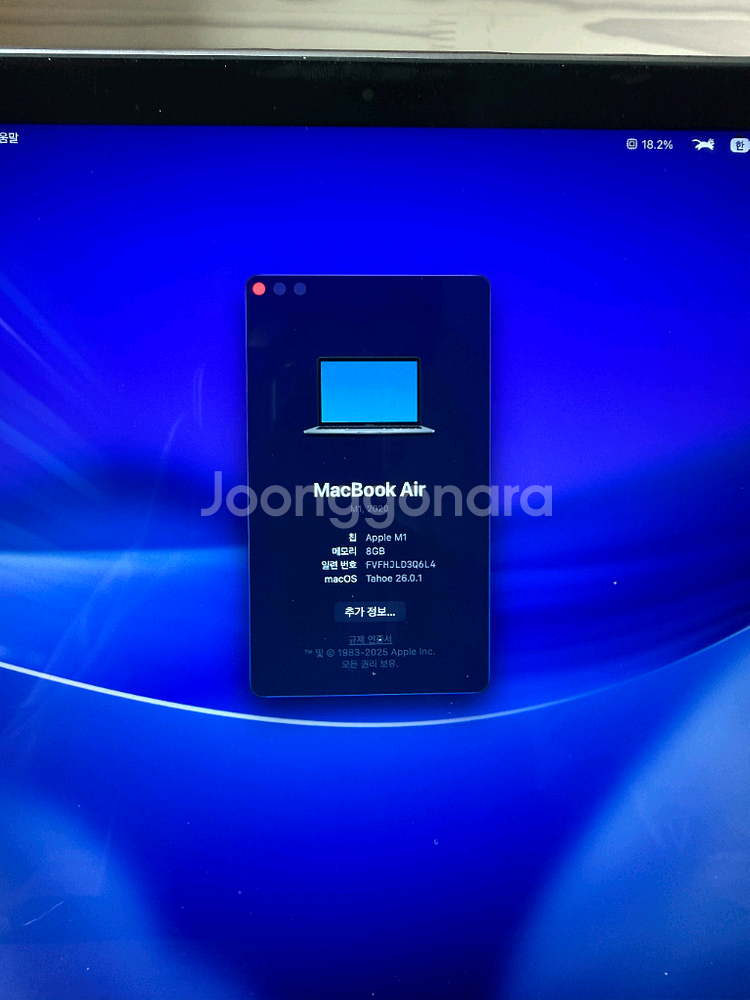Click the MacBook Air title text

point(369,490)
